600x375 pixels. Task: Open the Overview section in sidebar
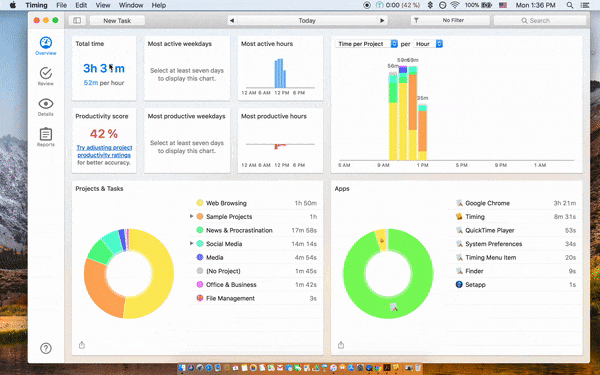coord(46,46)
